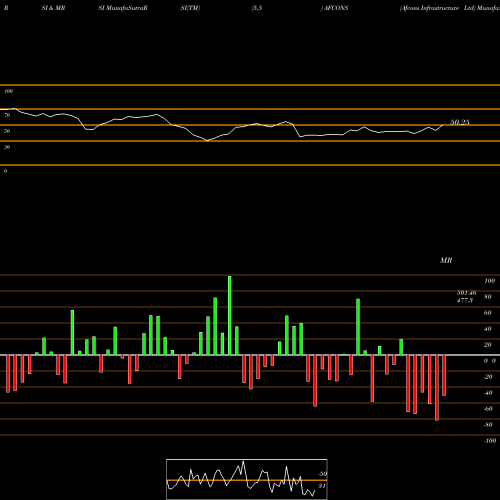Image resolution: width=500 pixels, height=500 pixels.
Task: Click the value 59 in mini chart
Action: pos(322,474)
